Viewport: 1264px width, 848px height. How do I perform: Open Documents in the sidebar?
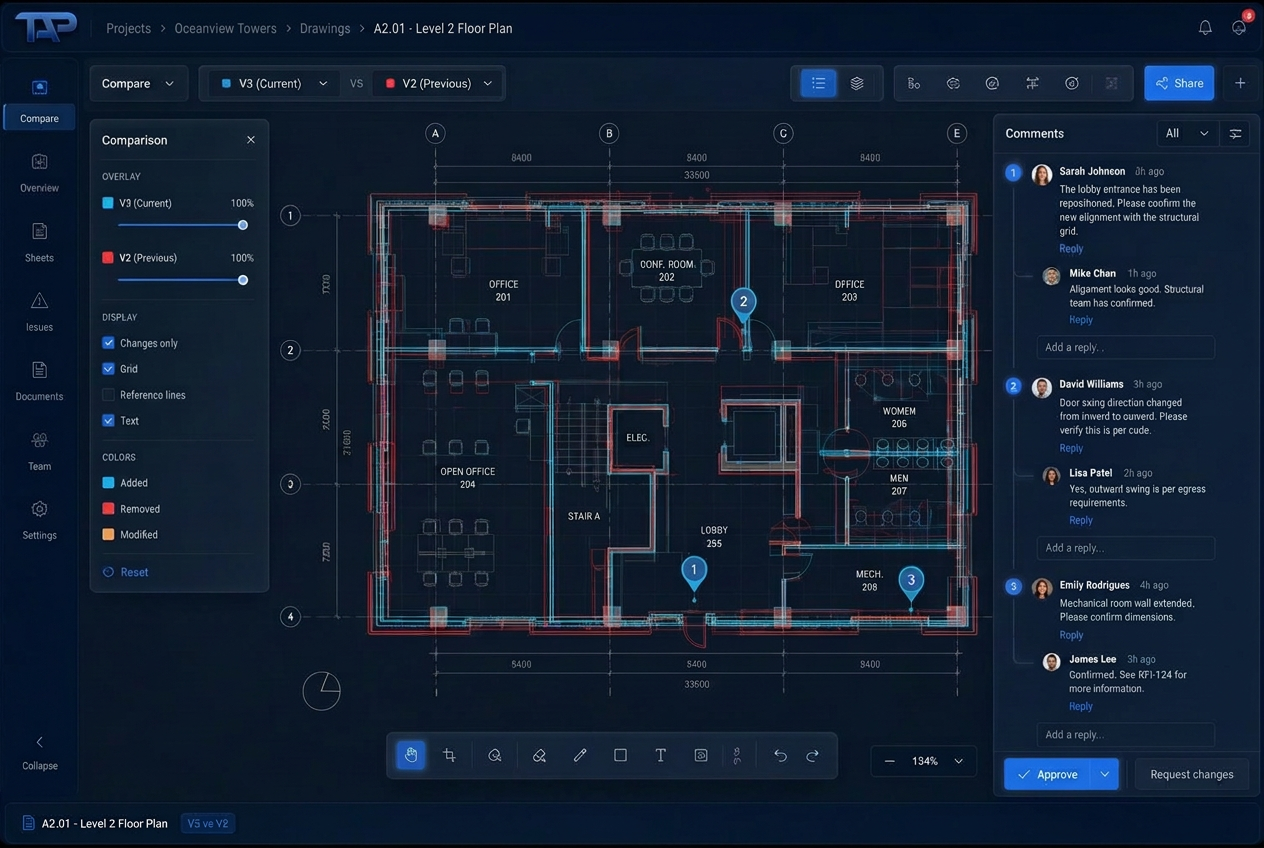click(39, 382)
